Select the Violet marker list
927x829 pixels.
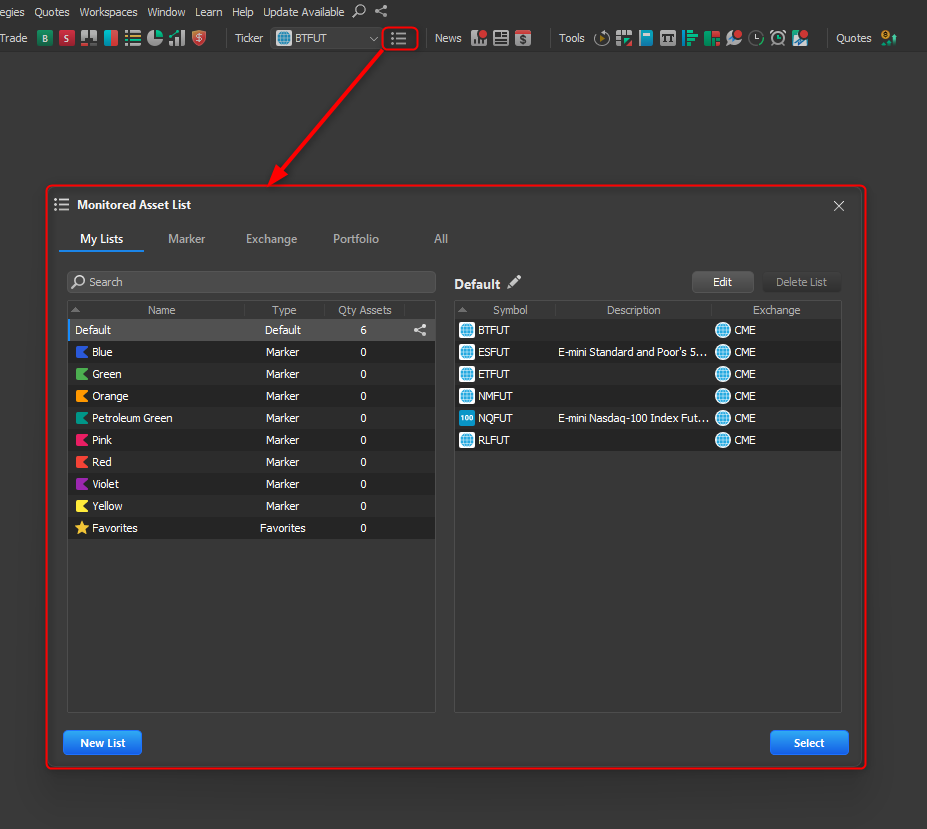[x=251, y=484]
